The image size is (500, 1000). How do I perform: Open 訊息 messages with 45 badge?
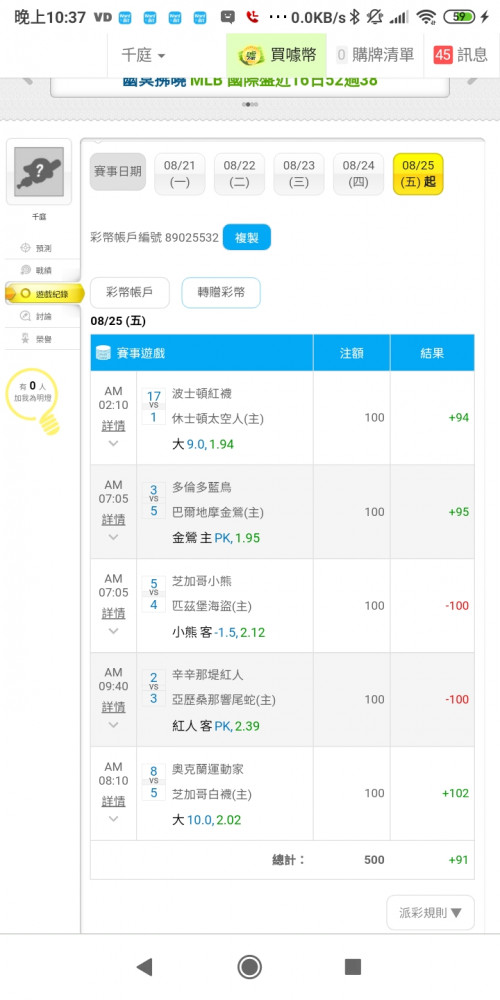click(460, 55)
